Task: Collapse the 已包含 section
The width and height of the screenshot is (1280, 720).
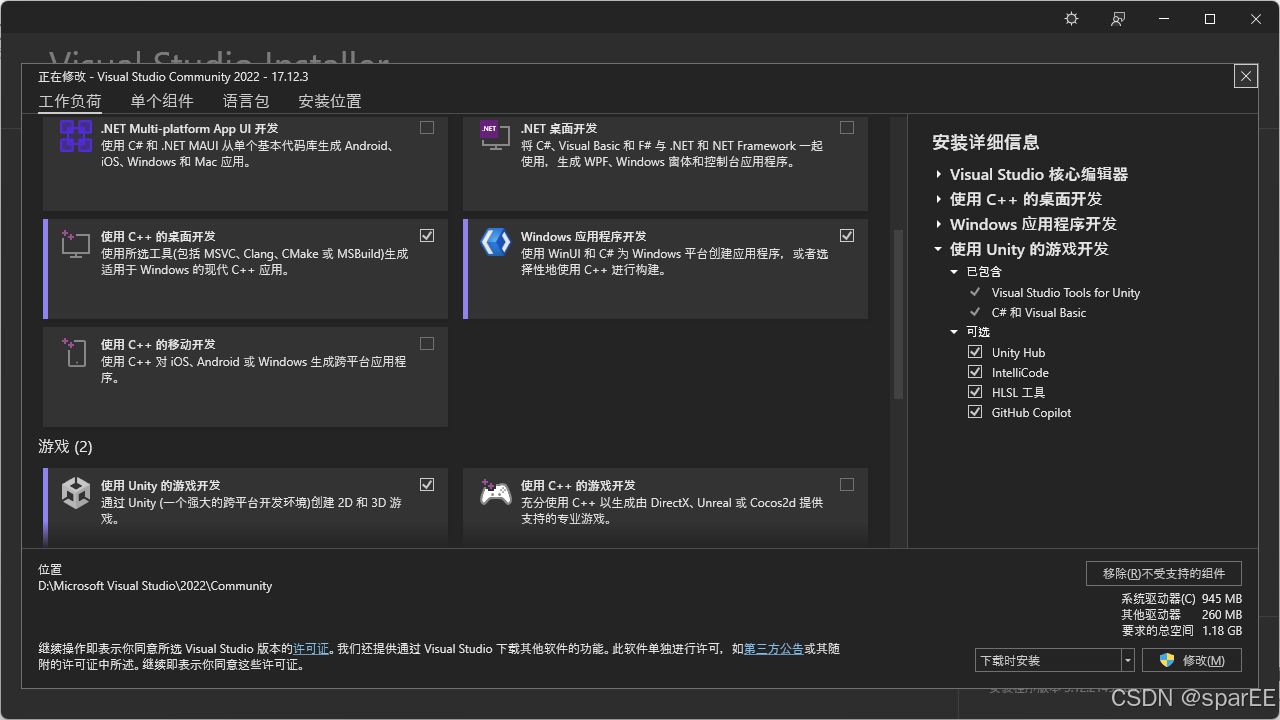Action: tap(955, 272)
